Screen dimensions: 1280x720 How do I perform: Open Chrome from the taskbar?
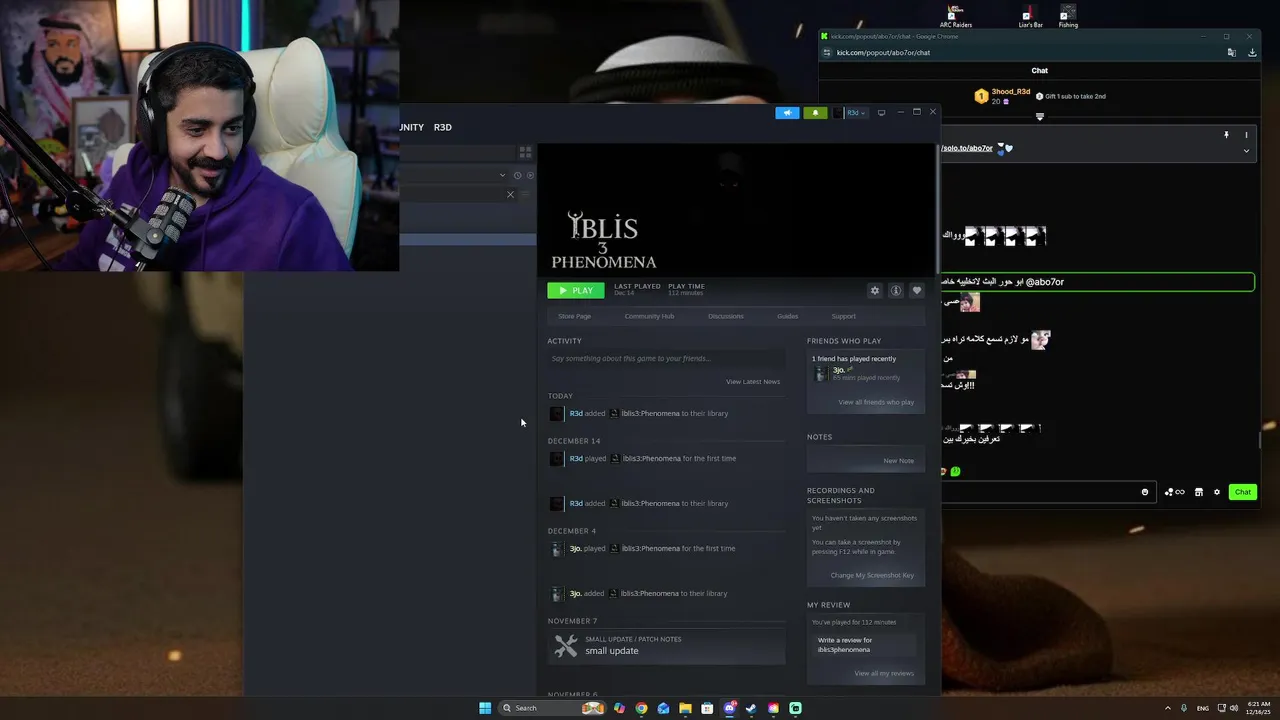641,708
